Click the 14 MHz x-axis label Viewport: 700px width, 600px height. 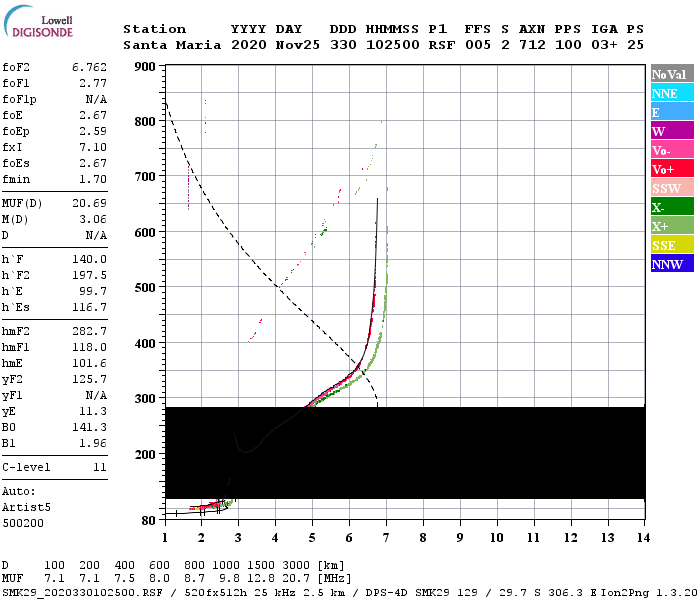tap(643, 538)
